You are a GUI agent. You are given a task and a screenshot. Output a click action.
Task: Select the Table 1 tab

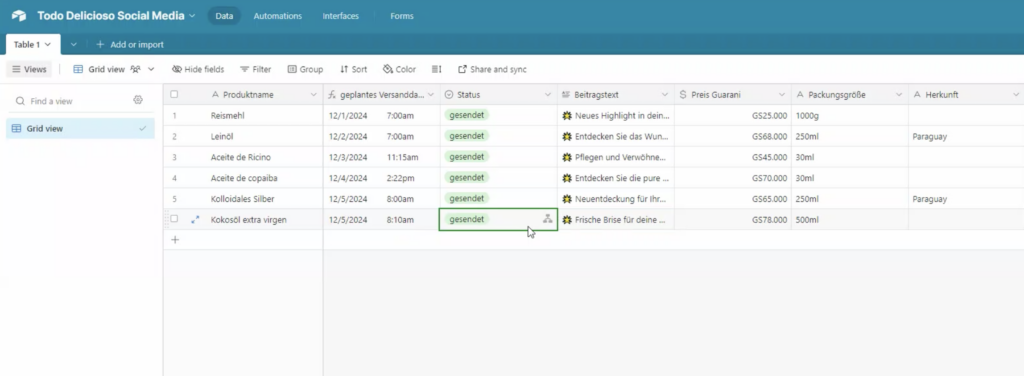click(x=33, y=44)
